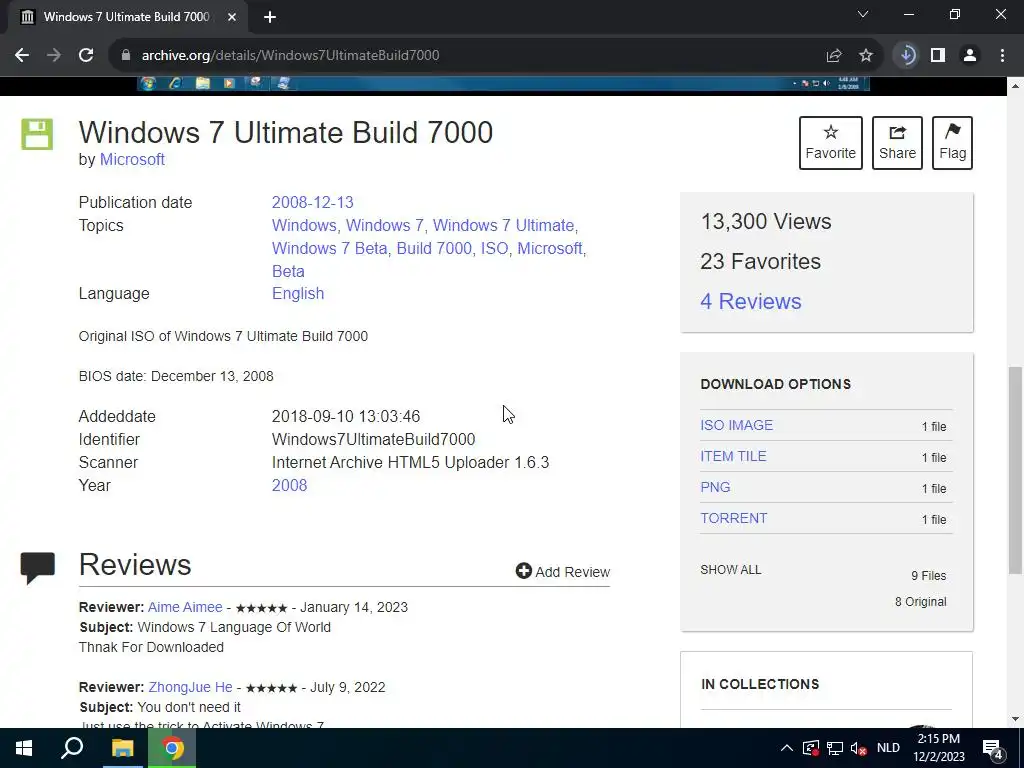
Task: Click the scrollbar down arrow
Action: click(1016, 719)
